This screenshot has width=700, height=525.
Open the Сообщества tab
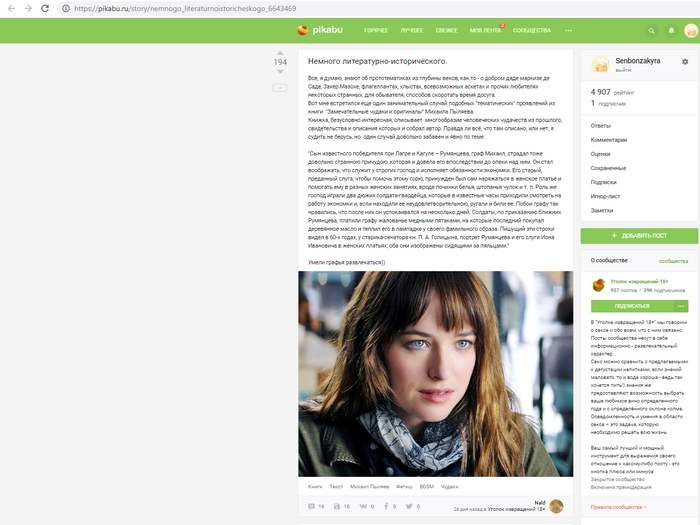tap(531, 31)
